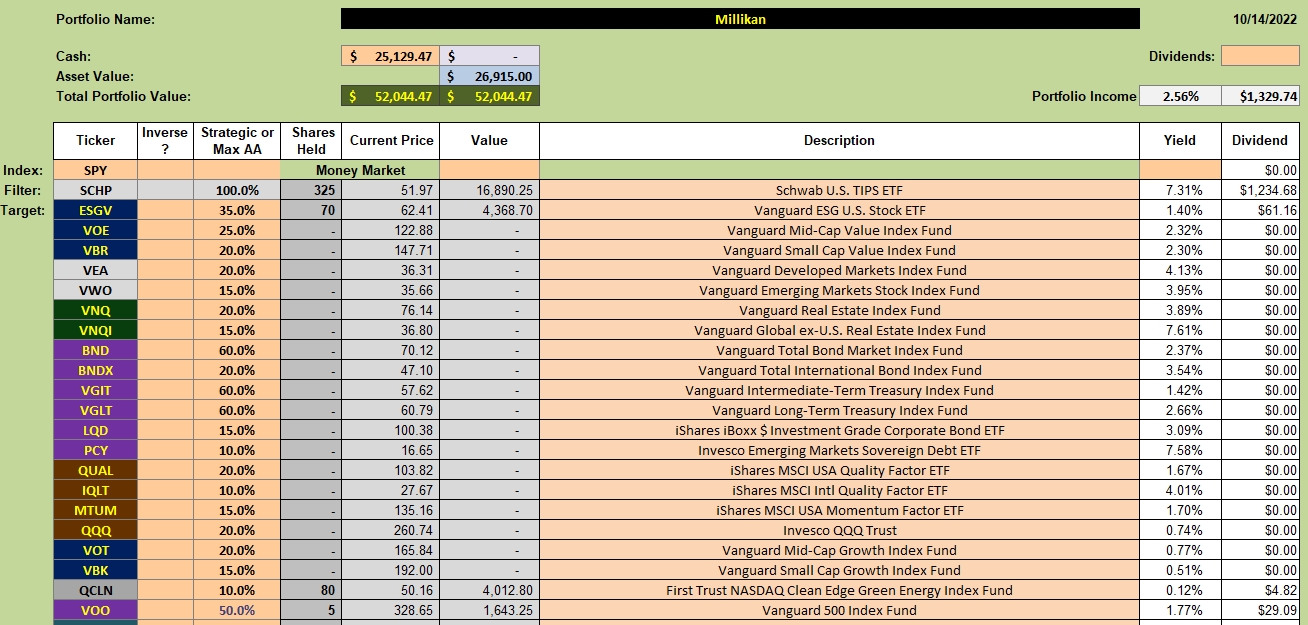This screenshot has width=1308, height=625.
Task: Select the QUAL ticker cell
Action: (96, 470)
